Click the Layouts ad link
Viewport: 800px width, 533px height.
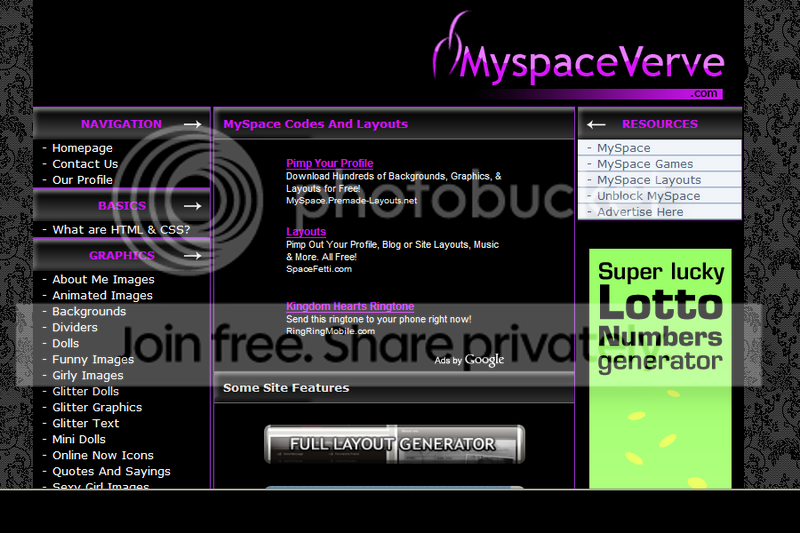306,232
